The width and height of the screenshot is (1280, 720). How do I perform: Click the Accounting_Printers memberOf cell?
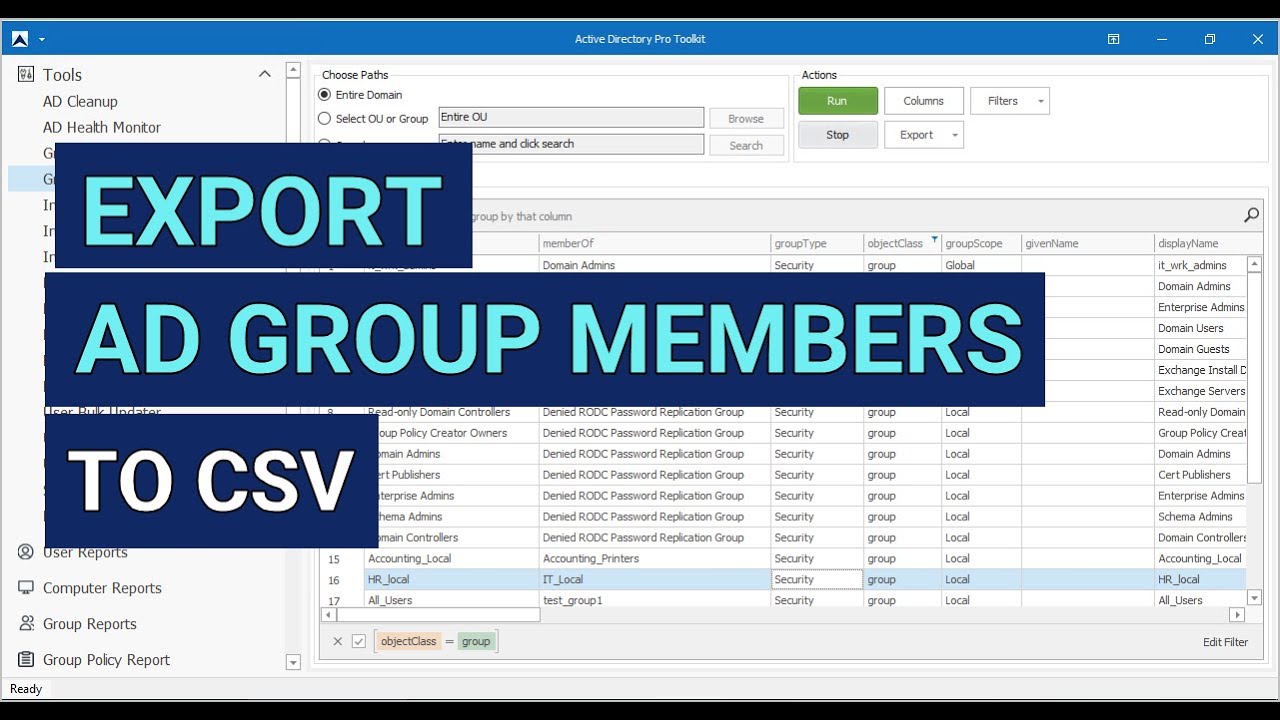click(655, 559)
